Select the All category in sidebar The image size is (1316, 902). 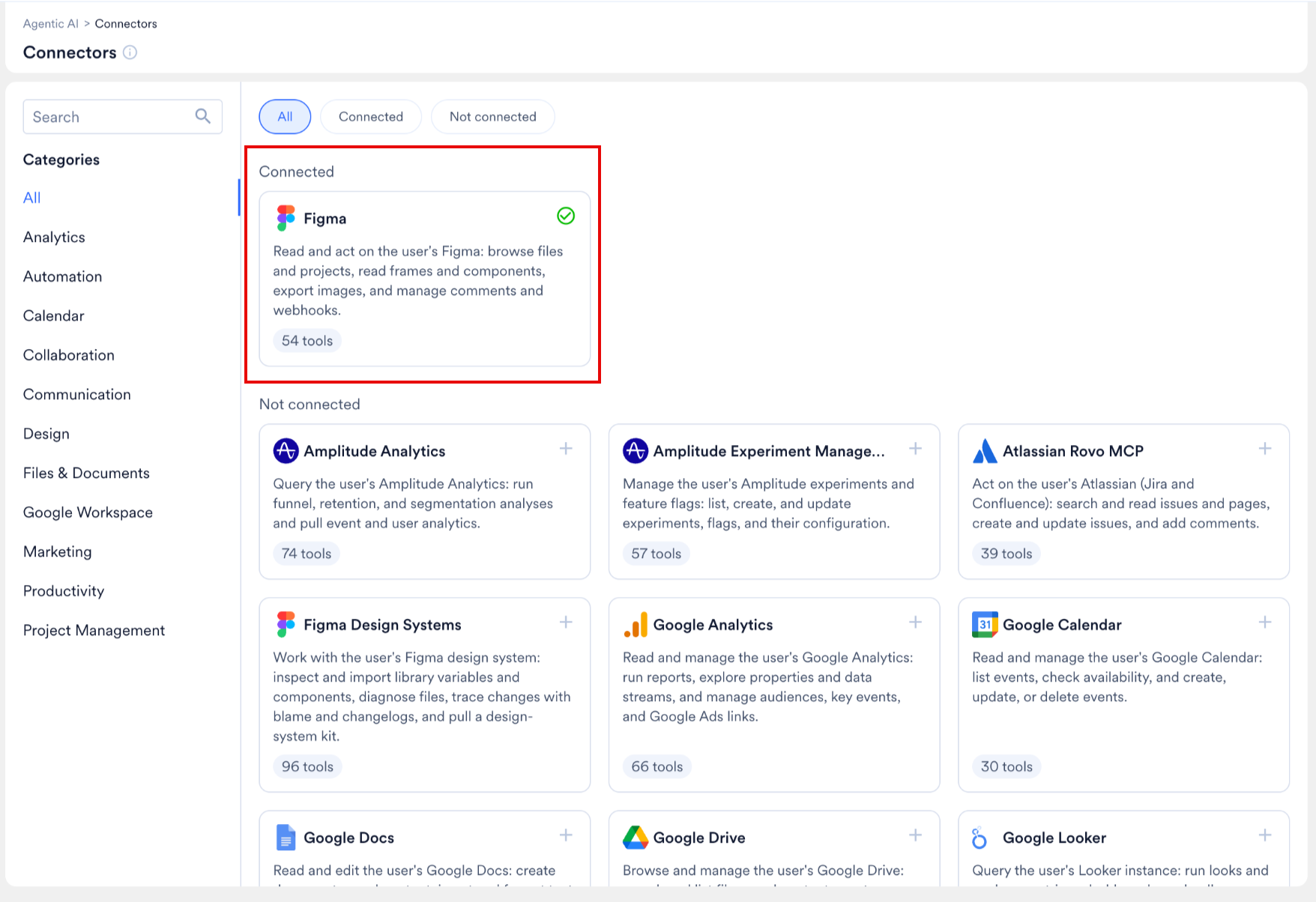tap(32, 198)
